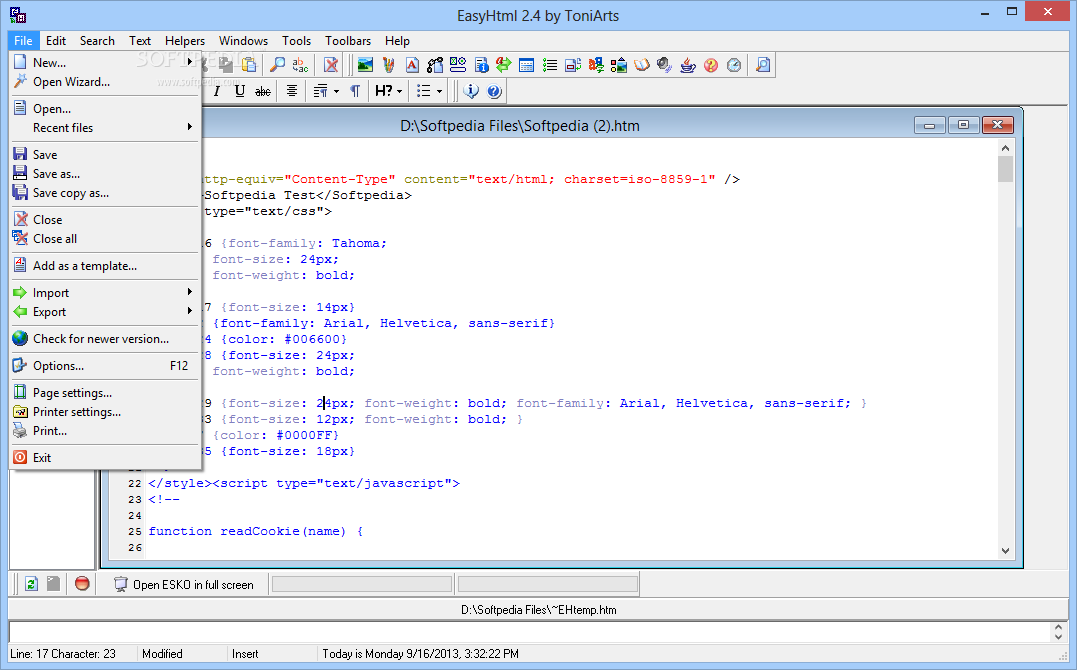Insert a hyperlink with the link icon
This screenshot has height=670, width=1077.
tap(435, 65)
